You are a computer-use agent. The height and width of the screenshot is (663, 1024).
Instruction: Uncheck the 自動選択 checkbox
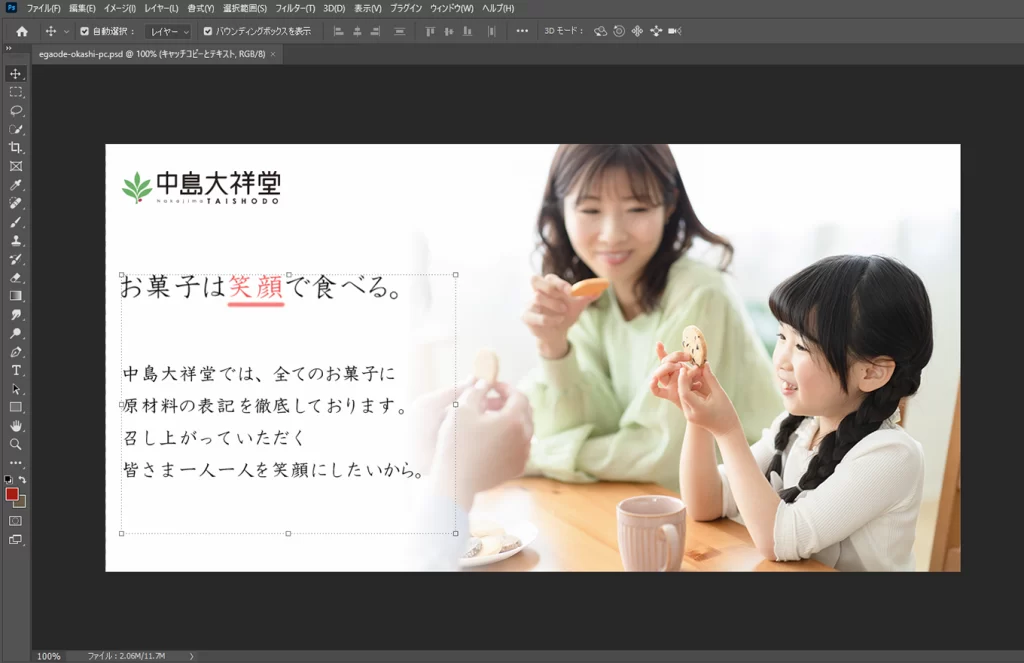(x=84, y=31)
